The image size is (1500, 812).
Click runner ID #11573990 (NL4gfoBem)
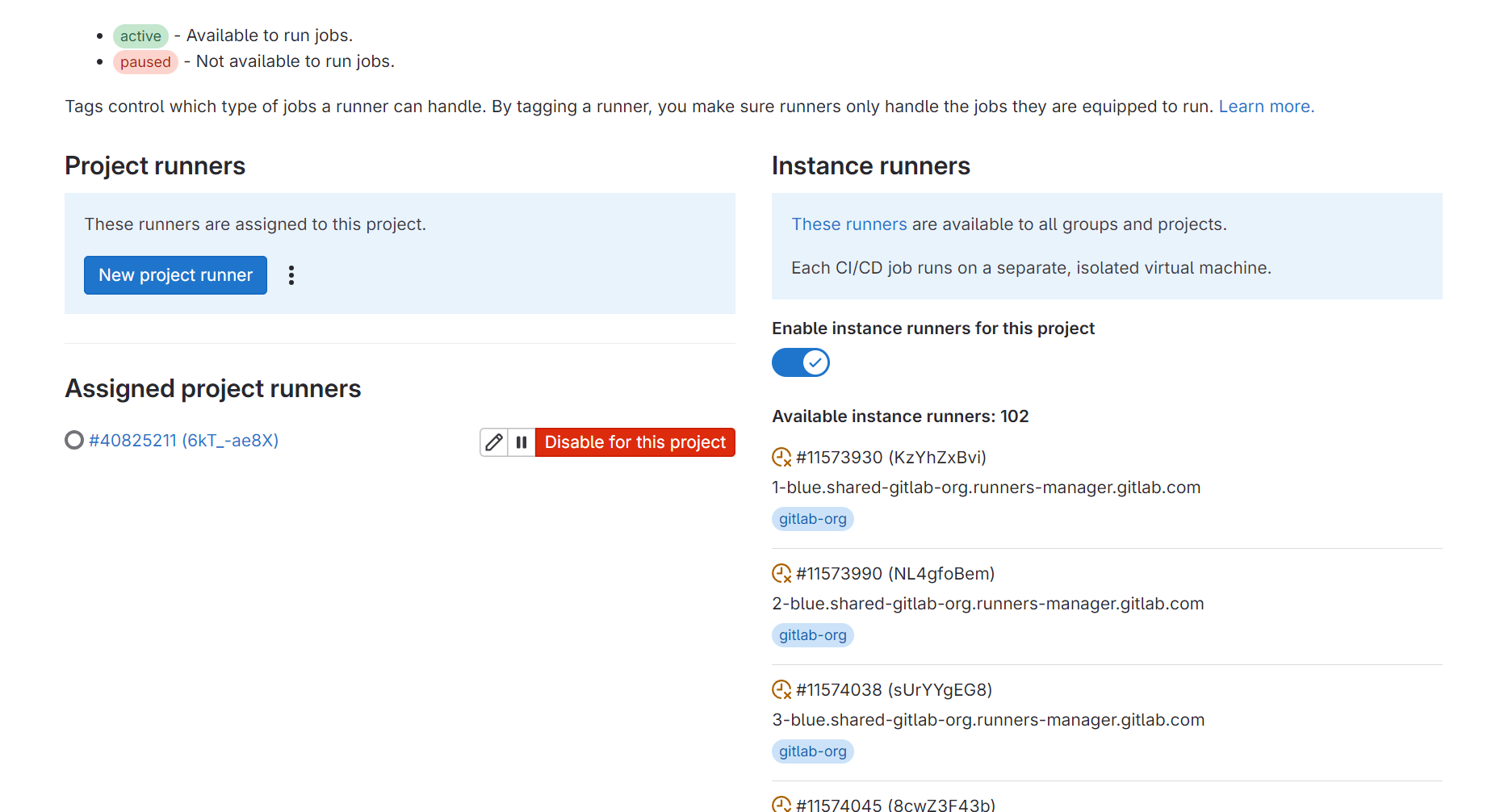[895, 574]
